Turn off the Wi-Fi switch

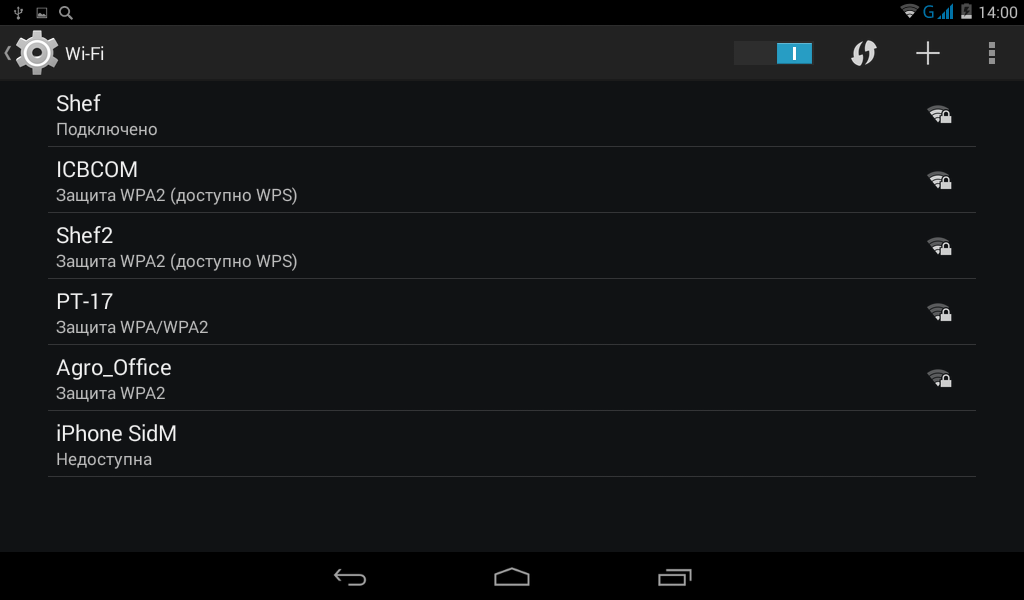[x=773, y=53]
